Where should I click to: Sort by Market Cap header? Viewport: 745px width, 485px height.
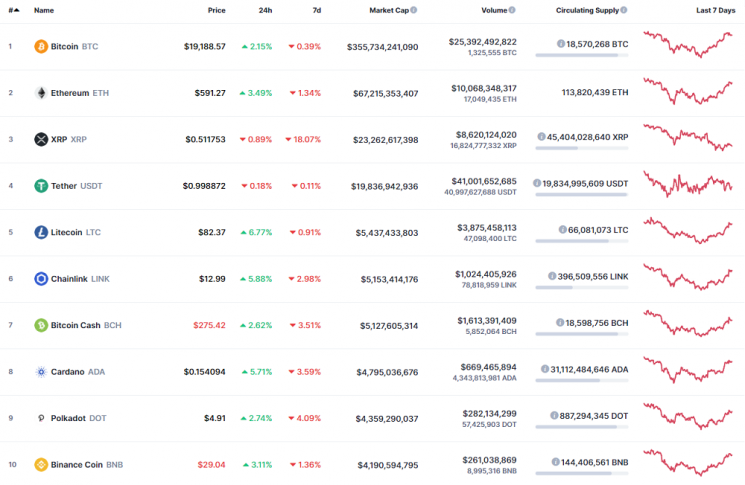tap(389, 10)
